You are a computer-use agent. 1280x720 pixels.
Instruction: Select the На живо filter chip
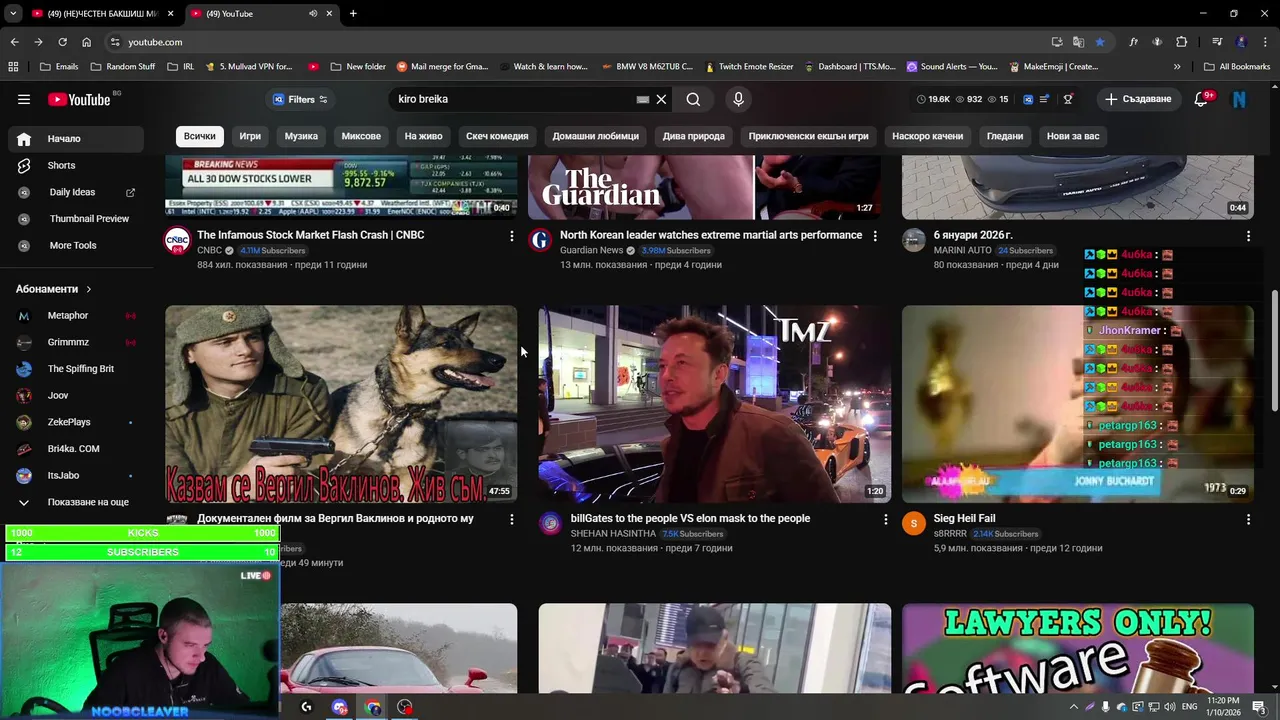pos(423,136)
